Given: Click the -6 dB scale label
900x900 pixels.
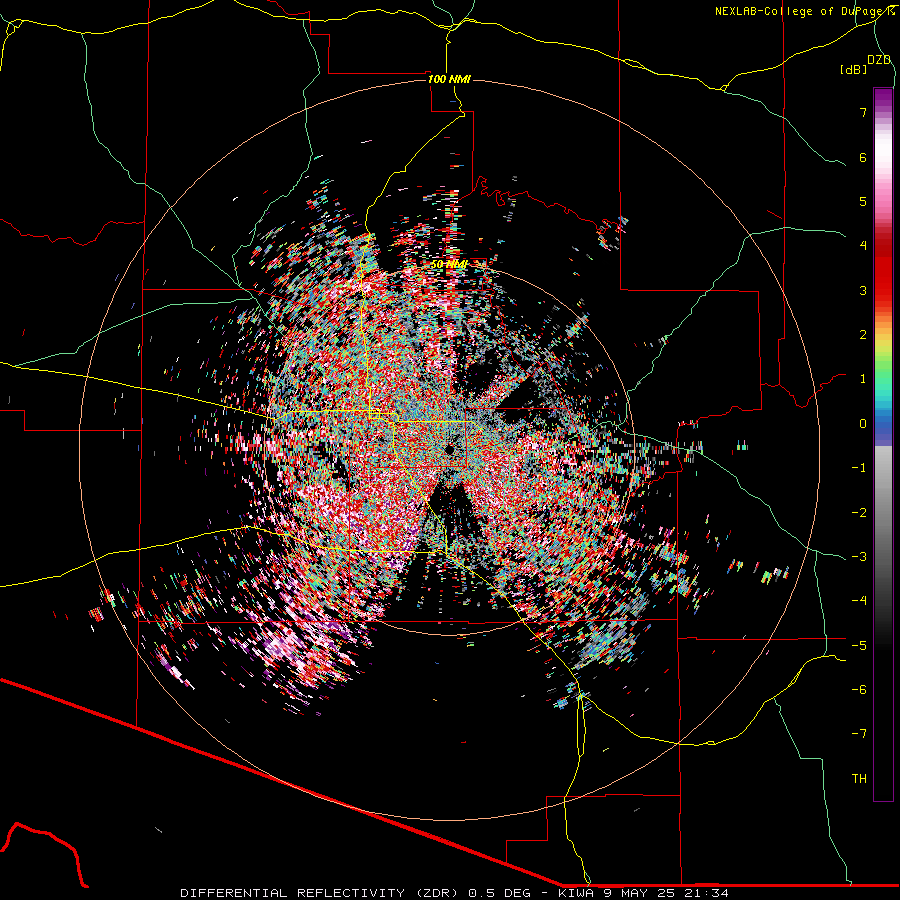Looking at the screenshot, I should tap(859, 690).
